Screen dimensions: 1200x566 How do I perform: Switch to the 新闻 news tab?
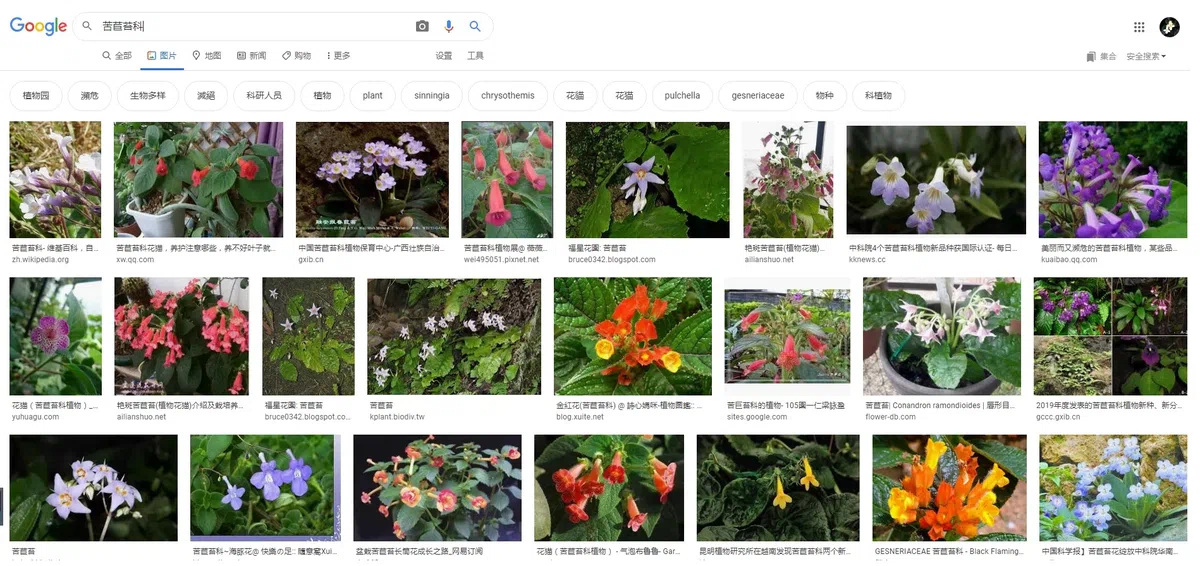click(251, 56)
